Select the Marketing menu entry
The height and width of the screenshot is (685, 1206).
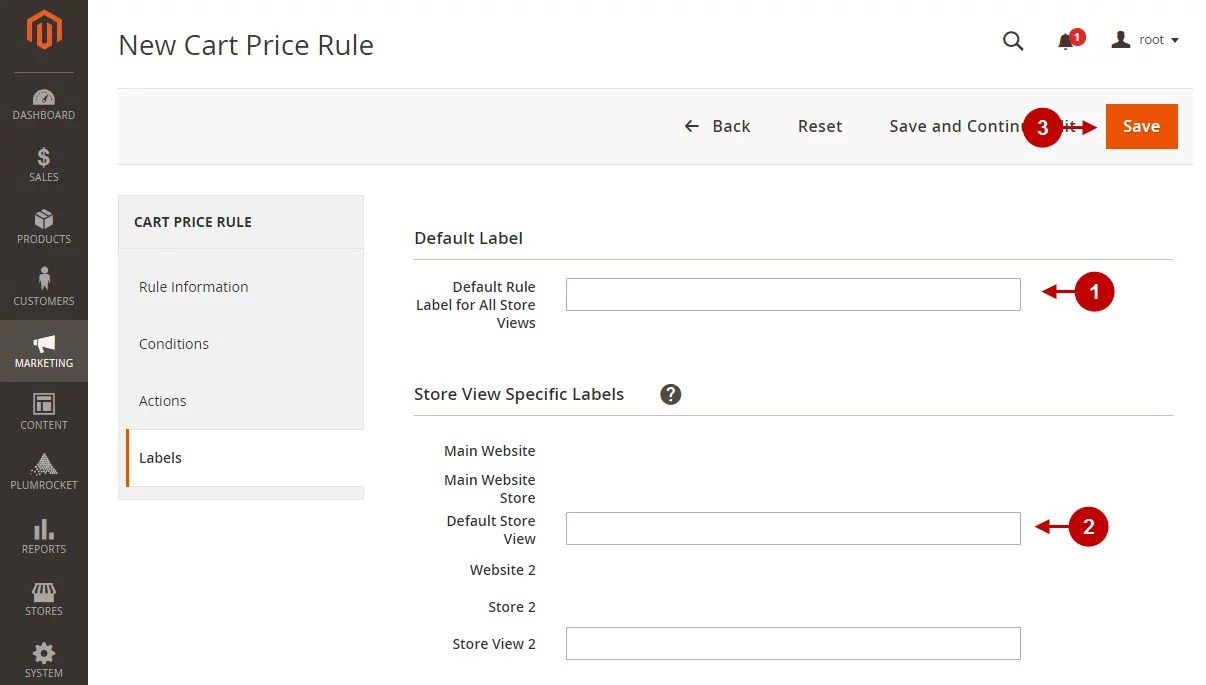tap(44, 351)
